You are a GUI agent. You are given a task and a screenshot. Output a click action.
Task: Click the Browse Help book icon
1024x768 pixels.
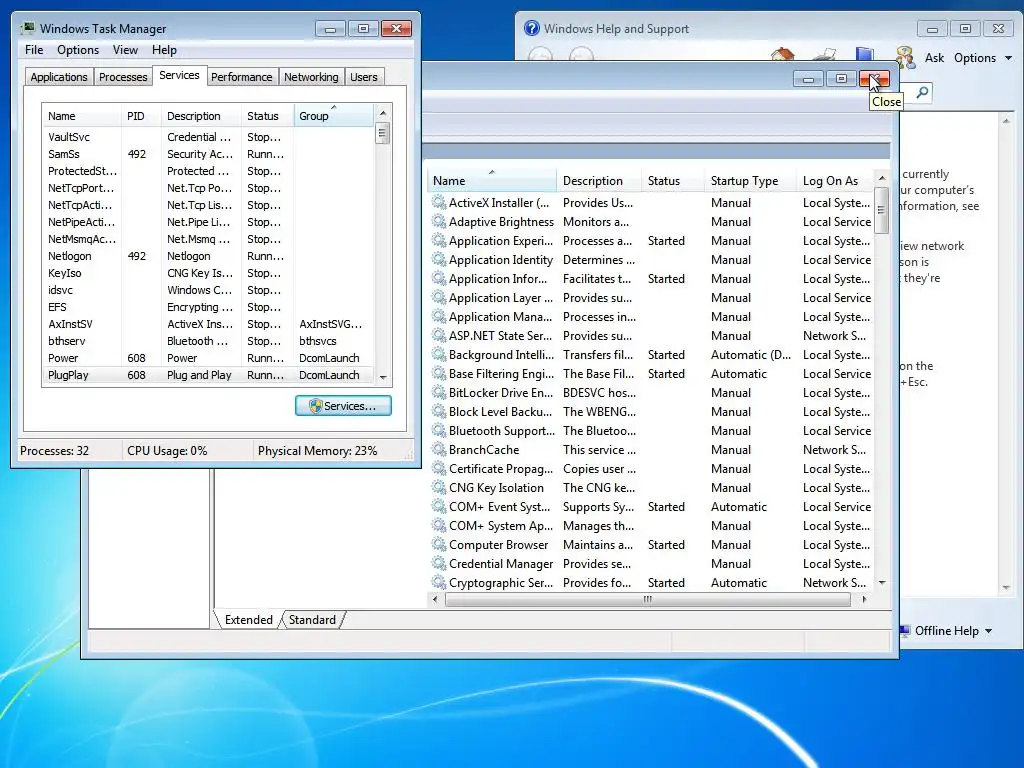pos(865,54)
